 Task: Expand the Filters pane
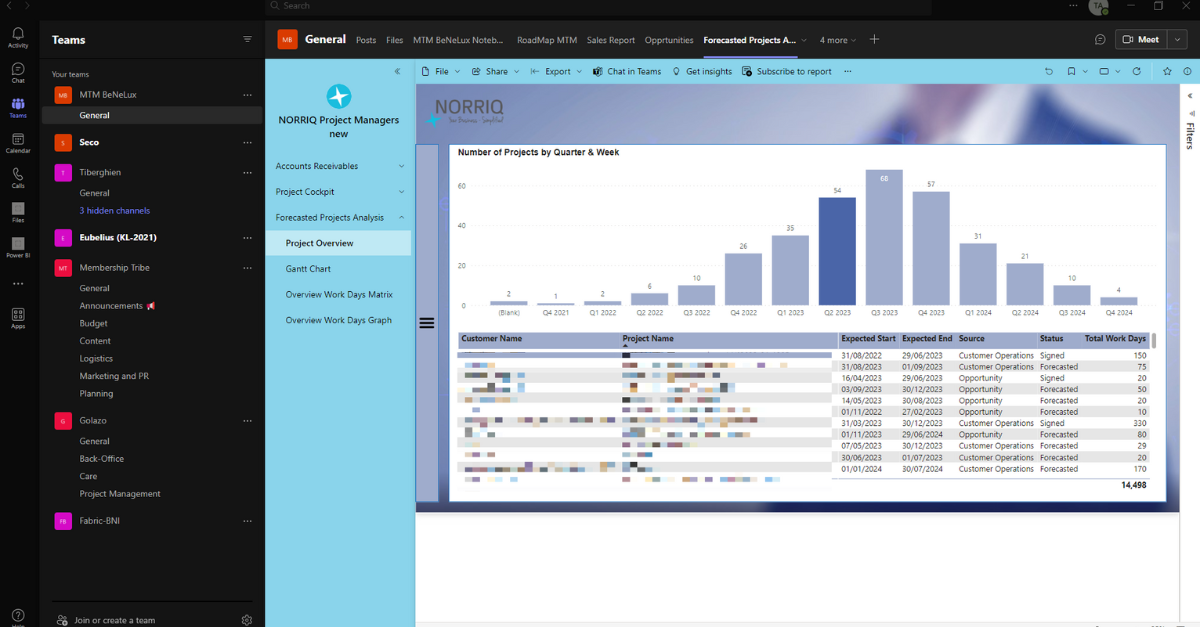coord(1190,96)
